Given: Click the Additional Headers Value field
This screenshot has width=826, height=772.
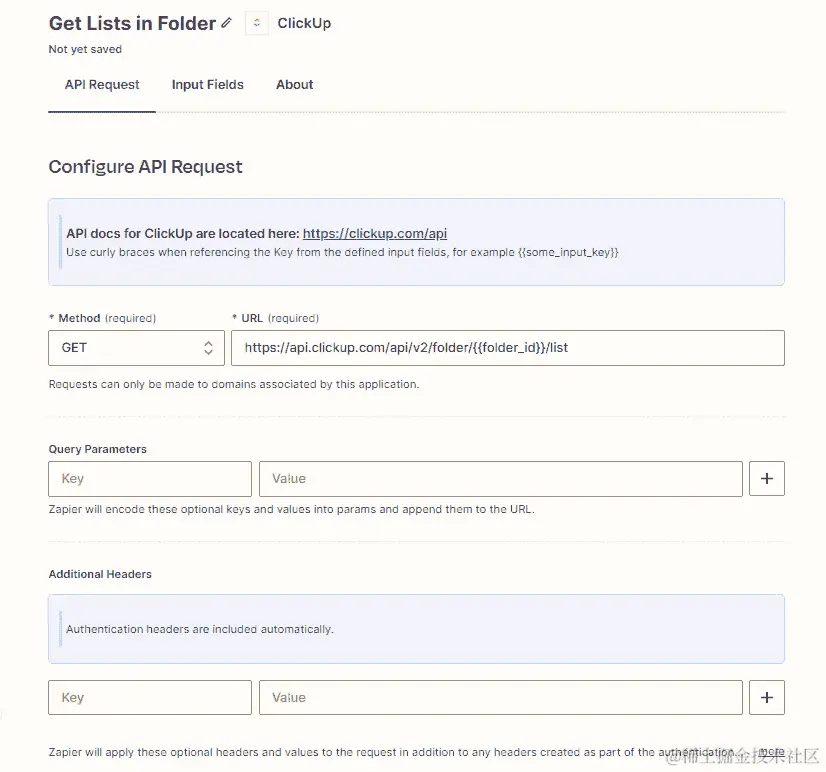Looking at the screenshot, I should click(500, 697).
